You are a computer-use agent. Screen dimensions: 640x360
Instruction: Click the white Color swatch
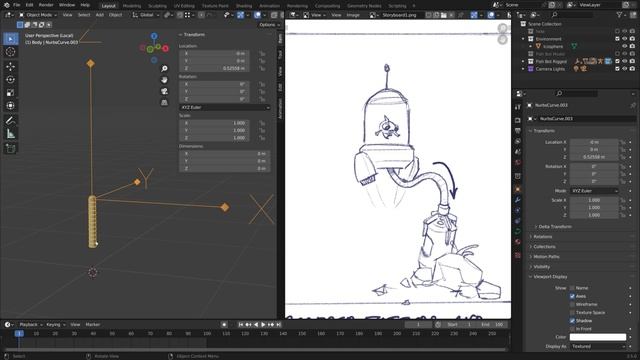click(598, 337)
